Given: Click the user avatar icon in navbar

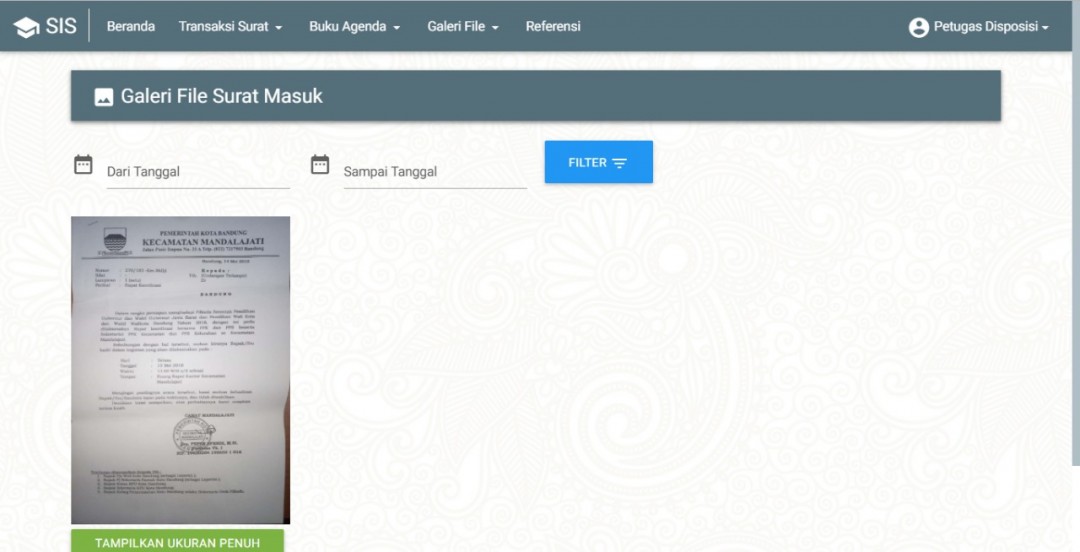Looking at the screenshot, I should (919, 28).
